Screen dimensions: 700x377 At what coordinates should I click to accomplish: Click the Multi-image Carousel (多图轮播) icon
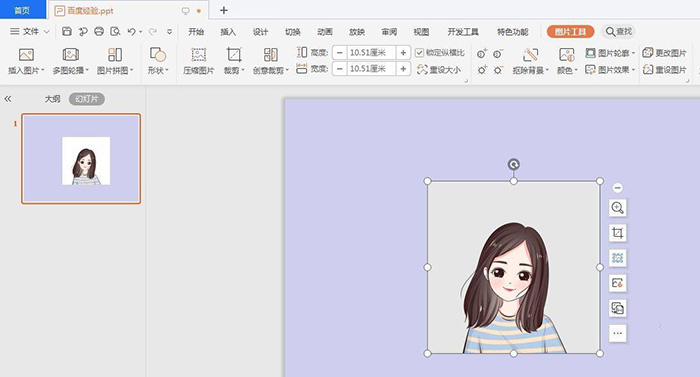pos(71,54)
